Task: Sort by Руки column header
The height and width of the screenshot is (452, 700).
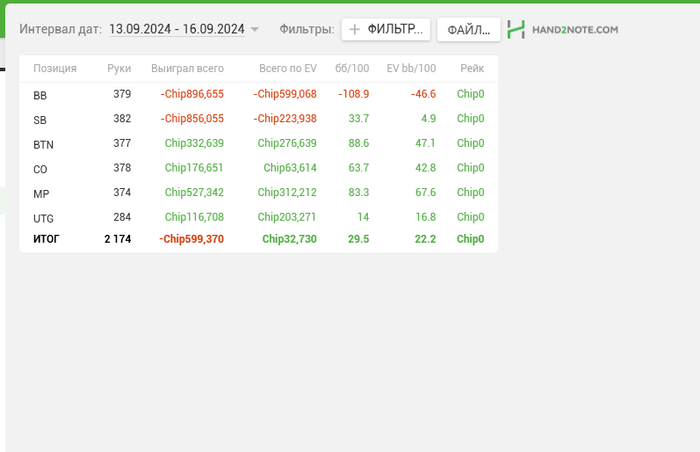Action: tap(119, 68)
